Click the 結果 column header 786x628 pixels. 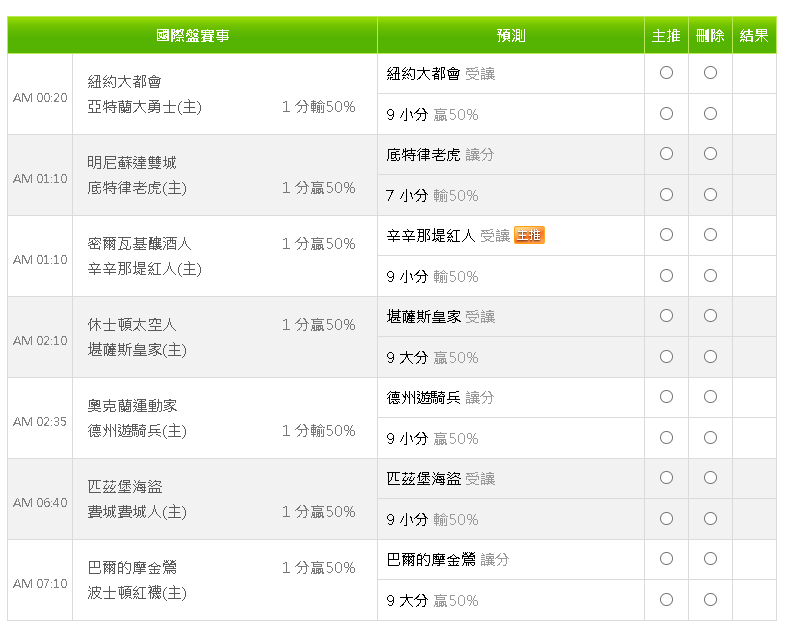pyautogui.click(x=754, y=36)
